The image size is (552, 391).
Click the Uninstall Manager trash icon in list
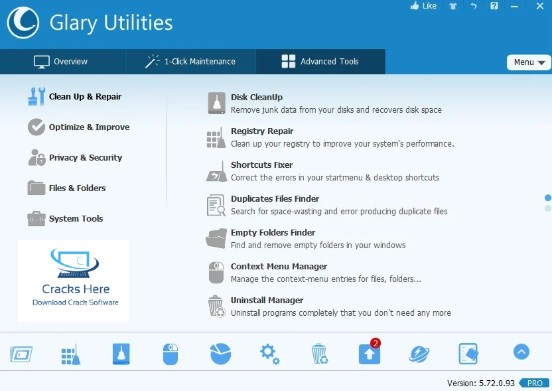tap(216, 306)
